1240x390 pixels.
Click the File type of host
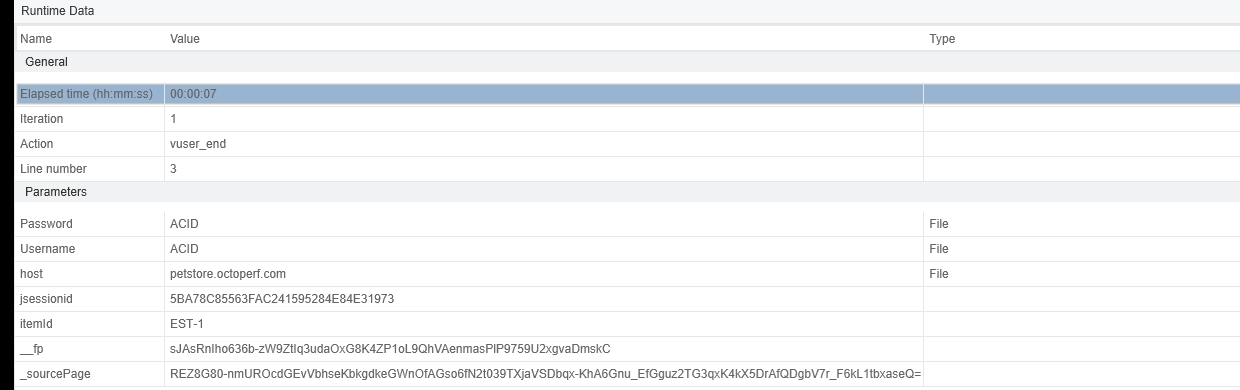coord(938,274)
